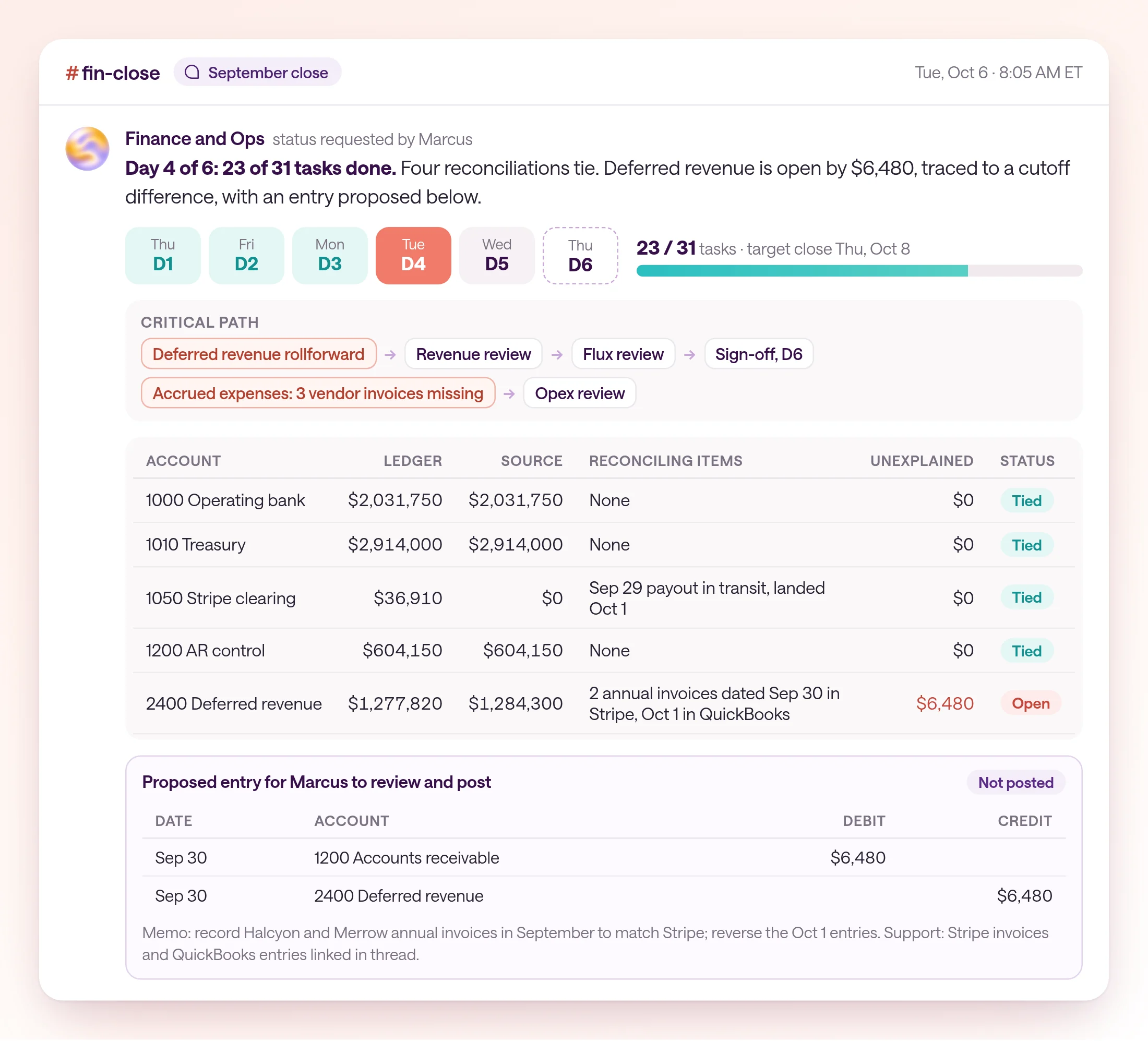Viewport: 1148px width, 1041px height.
Task: Open the Flux review step
Action: [x=623, y=354]
